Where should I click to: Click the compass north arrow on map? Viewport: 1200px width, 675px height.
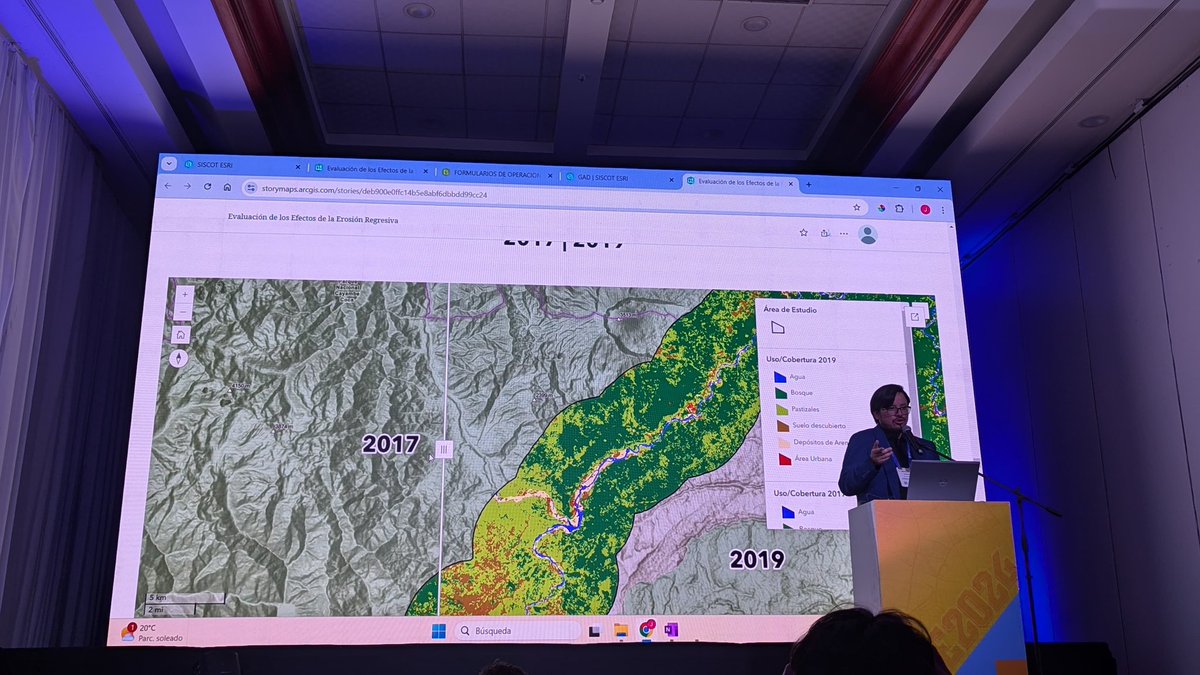(x=179, y=358)
